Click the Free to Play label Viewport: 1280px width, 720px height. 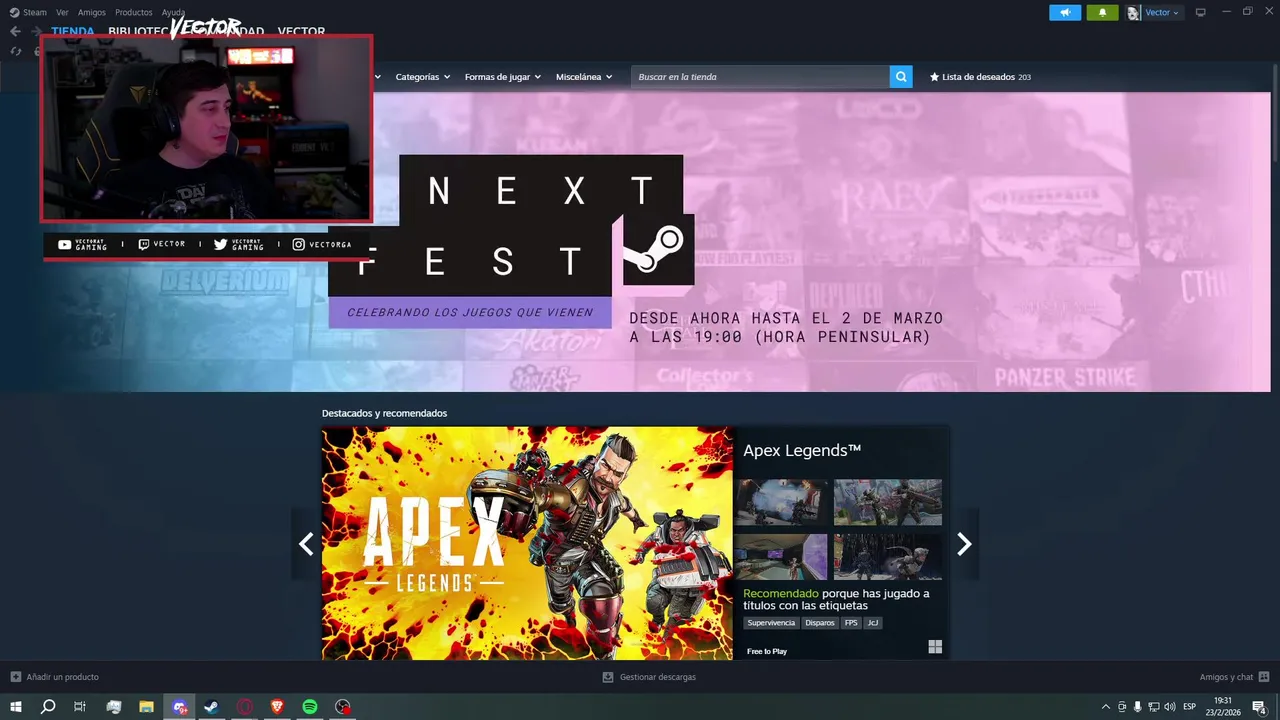(767, 651)
